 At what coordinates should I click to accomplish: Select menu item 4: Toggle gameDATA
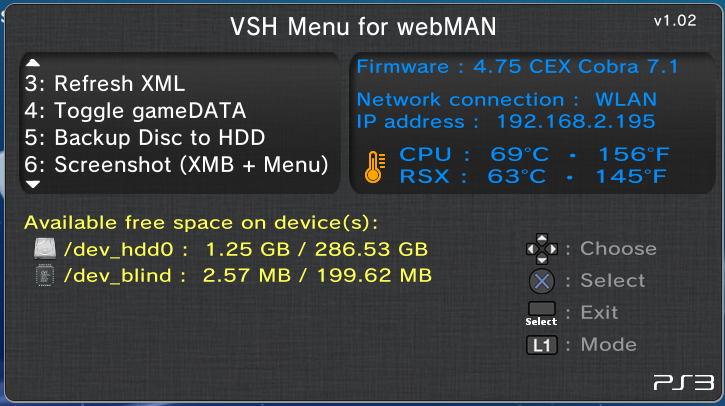[135, 111]
